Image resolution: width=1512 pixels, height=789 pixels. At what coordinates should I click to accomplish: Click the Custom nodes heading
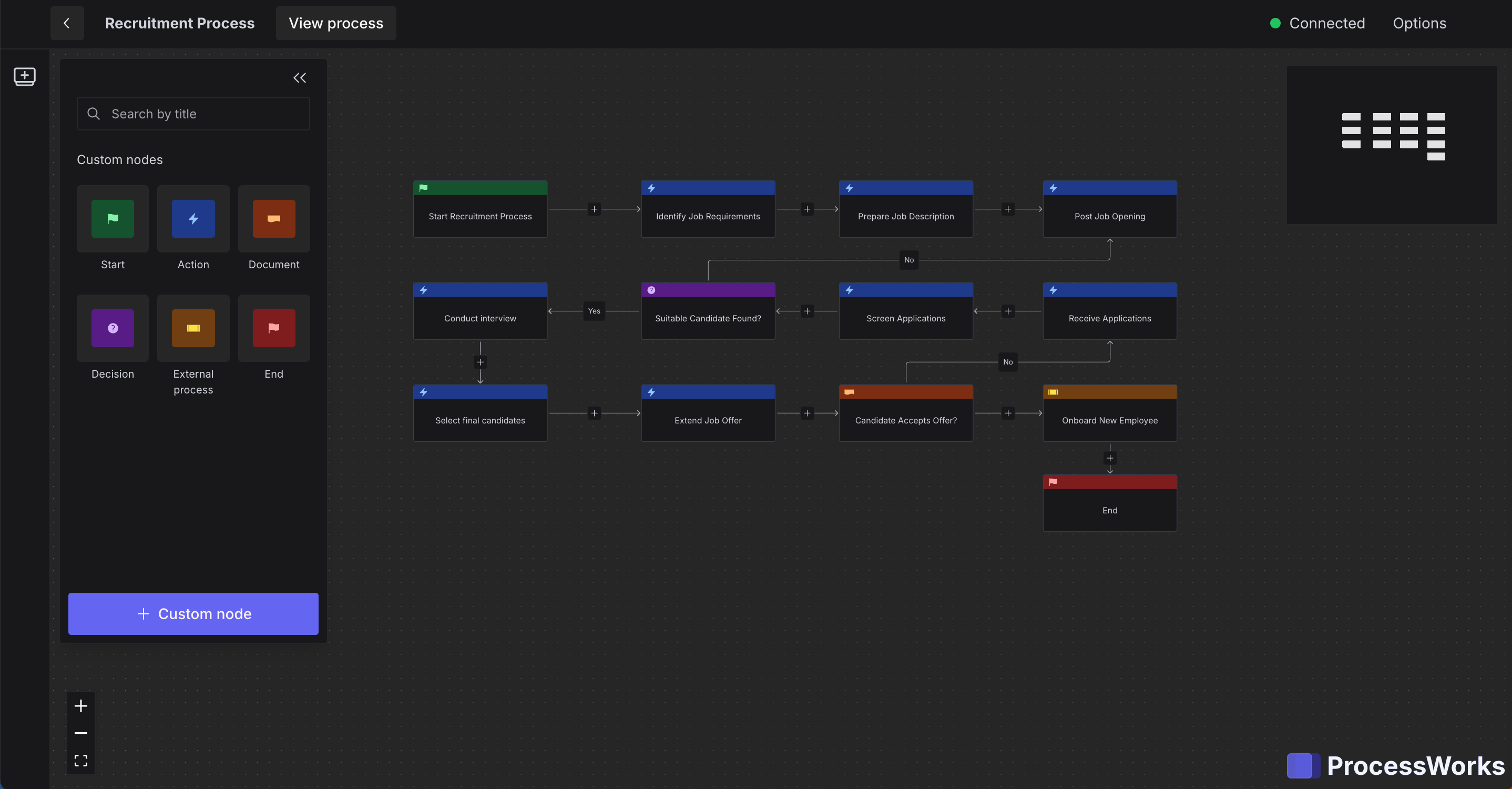120,160
